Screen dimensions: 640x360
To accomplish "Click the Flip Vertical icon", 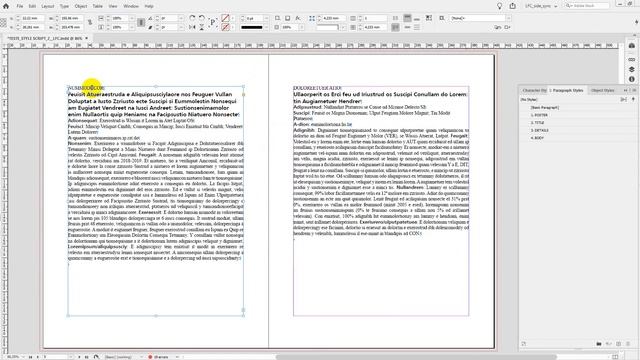I will click(x=202, y=27).
